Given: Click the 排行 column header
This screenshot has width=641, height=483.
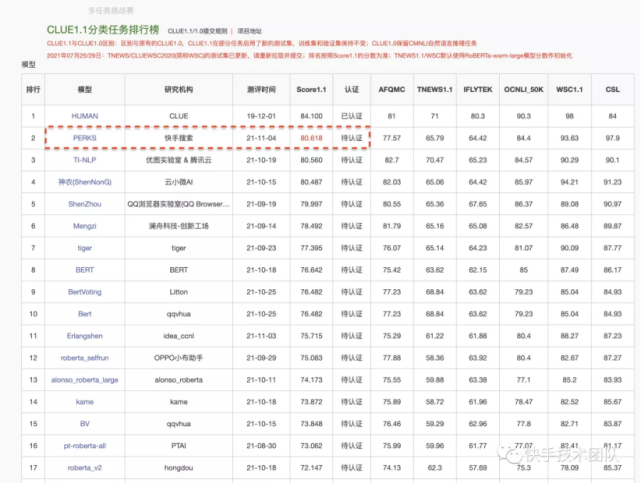Looking at the screenshot, I should (33, 89).
